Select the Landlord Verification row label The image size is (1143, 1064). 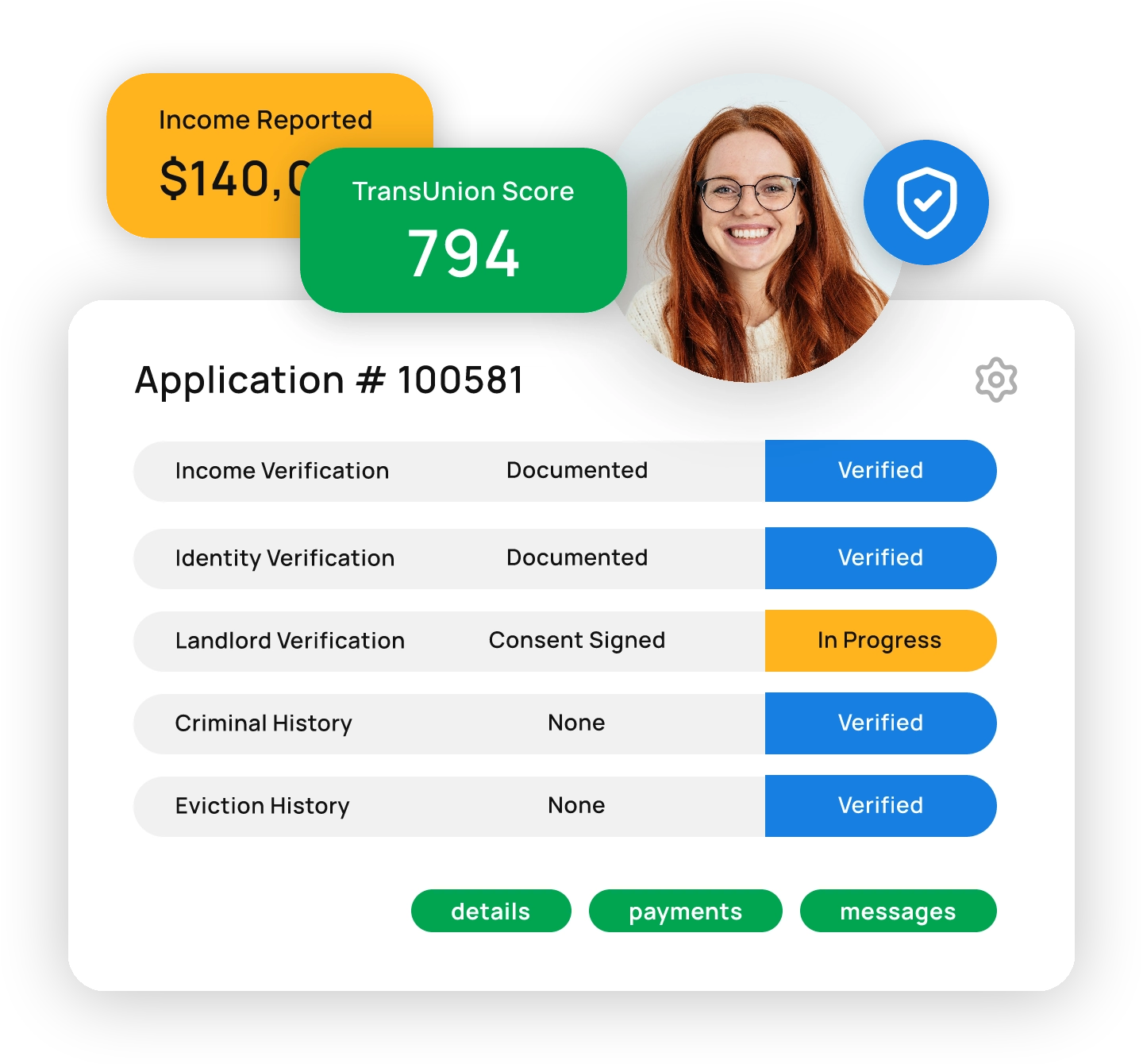pos(290,641)
